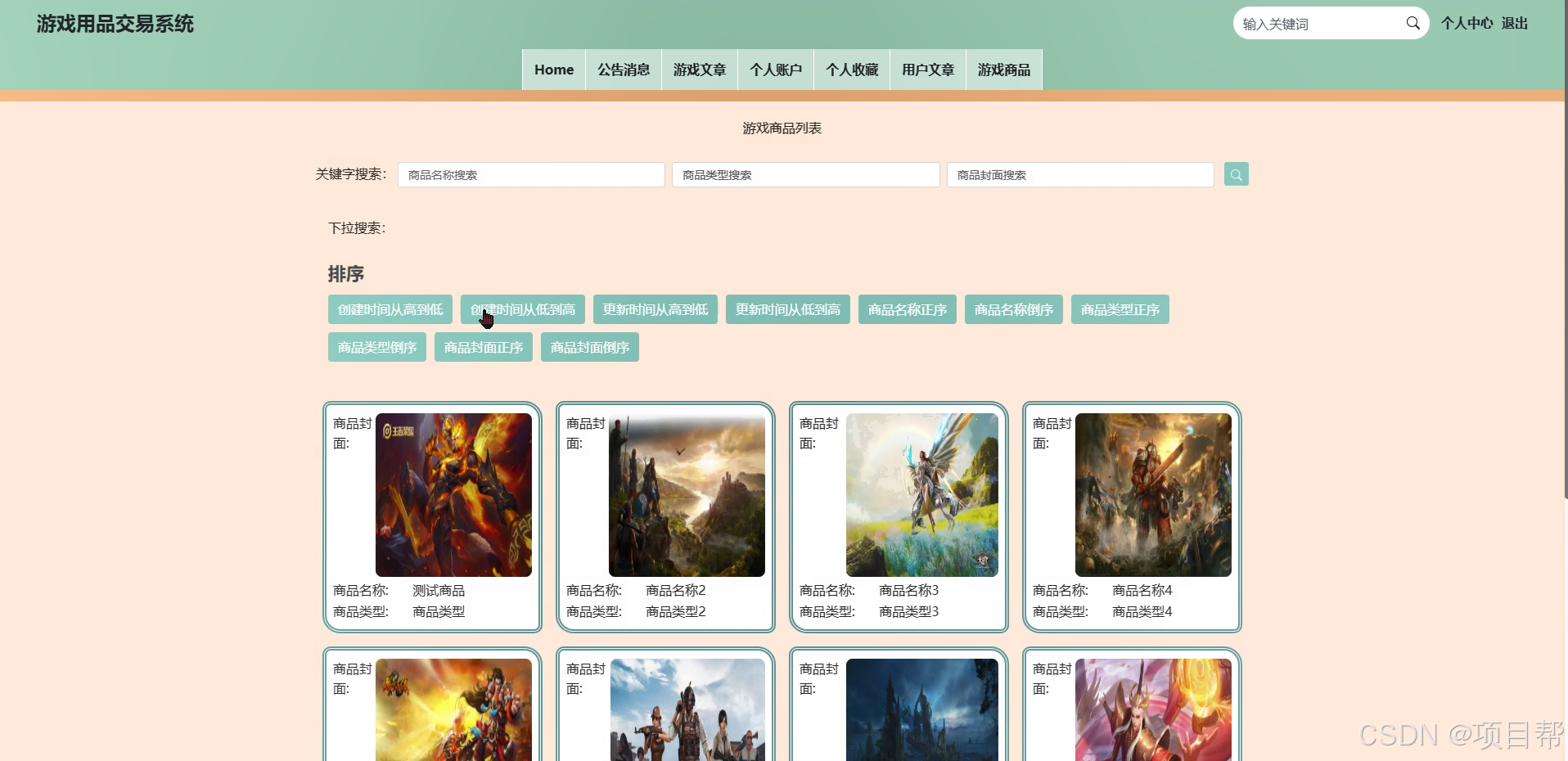The height and width of the screenshot is (761, 1568).
Task: Apply 商品名称倒序 sorting
Action: [1014, 309]
